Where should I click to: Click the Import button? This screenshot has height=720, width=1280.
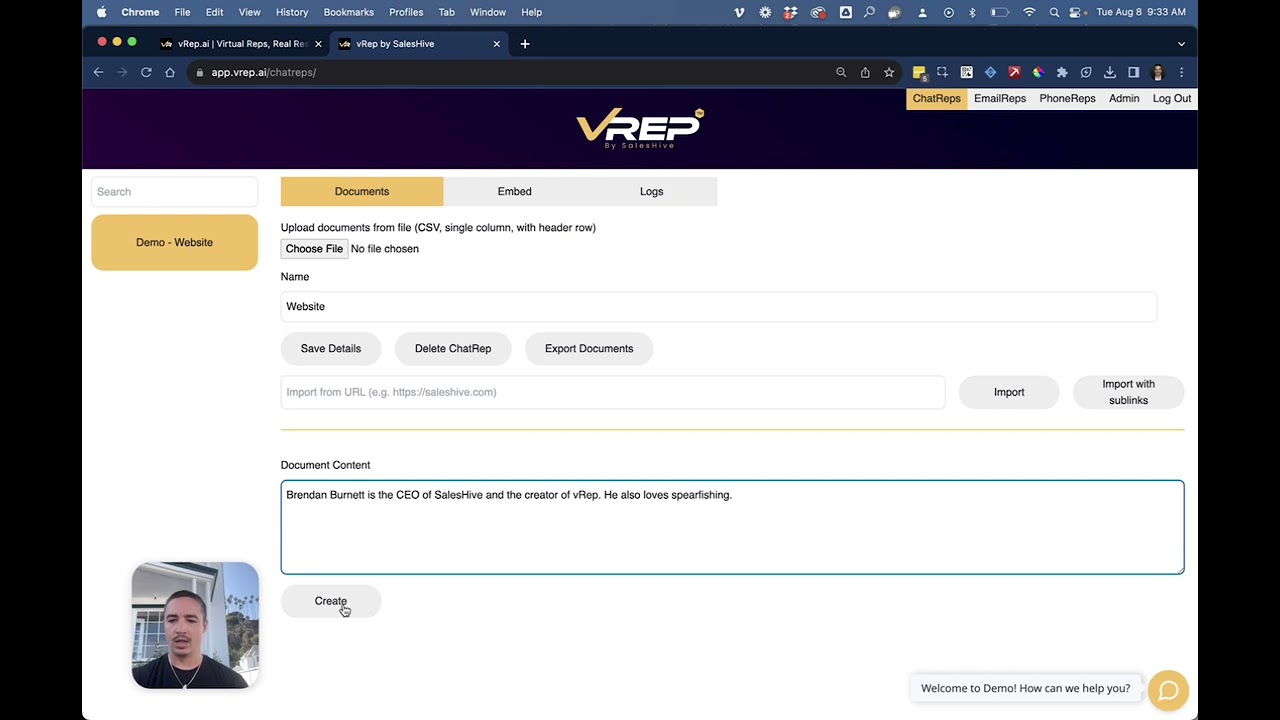click(x=1009, y=392)
